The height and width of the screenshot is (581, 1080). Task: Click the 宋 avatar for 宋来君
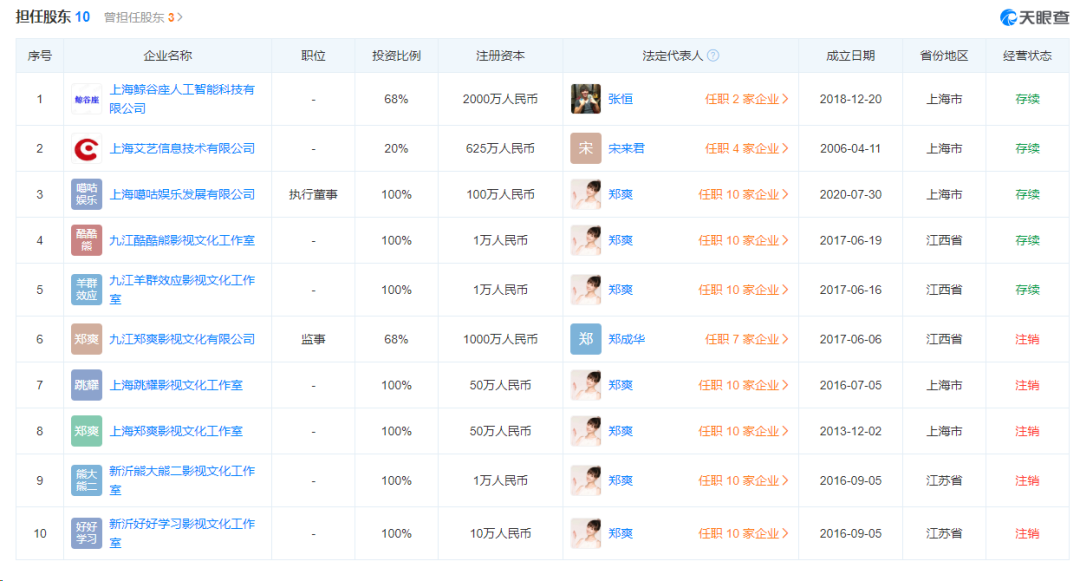click(585, 149)
